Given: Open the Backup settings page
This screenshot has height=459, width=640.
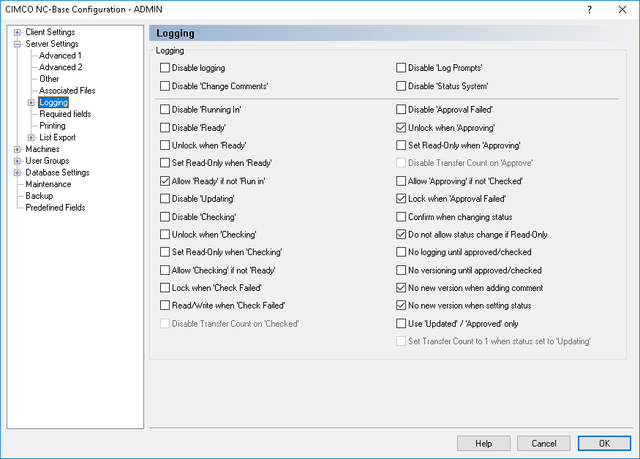Looking at the screenshot, I should click(39, 196).
